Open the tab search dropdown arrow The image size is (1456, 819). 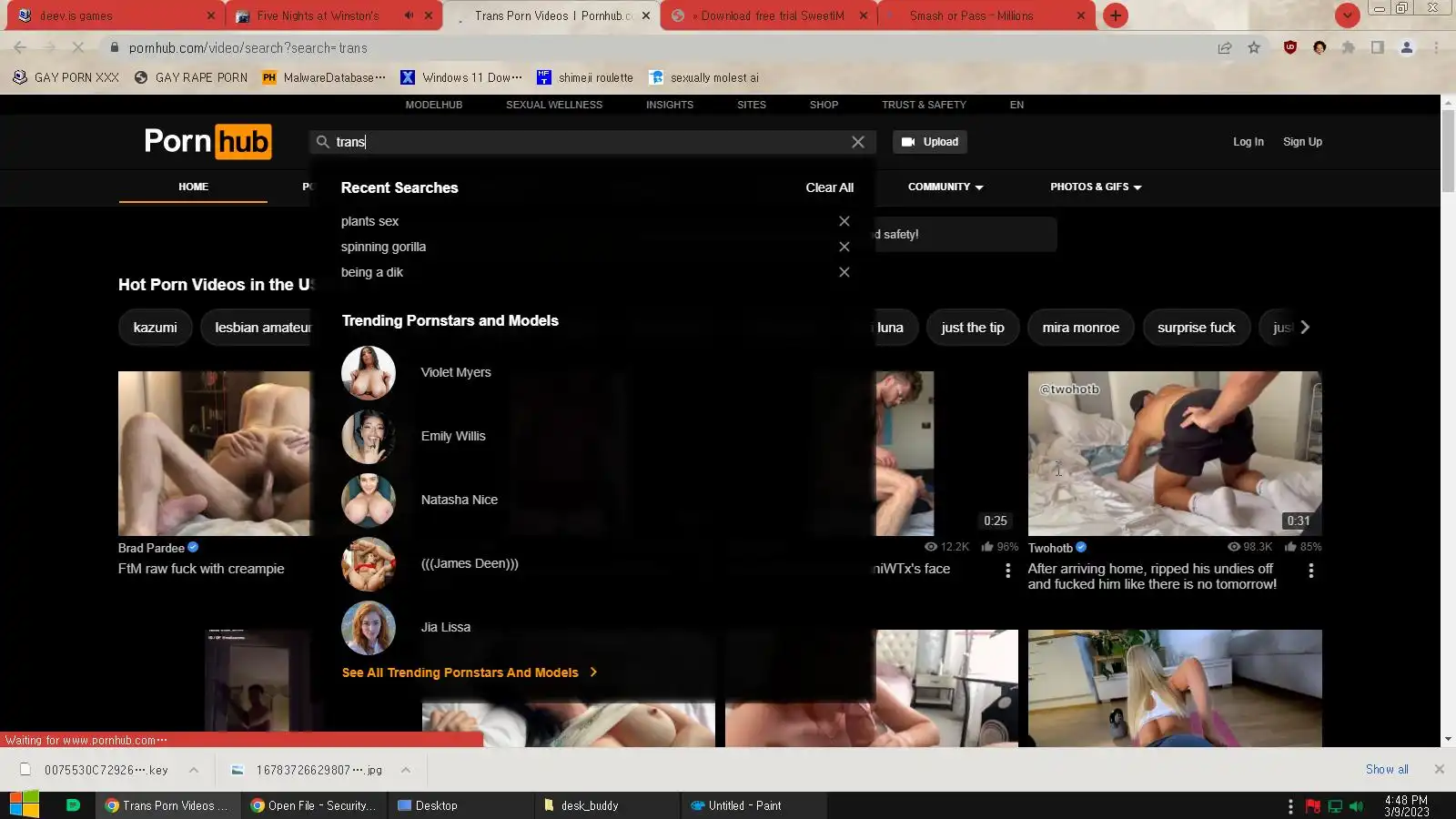point(1348,15)
